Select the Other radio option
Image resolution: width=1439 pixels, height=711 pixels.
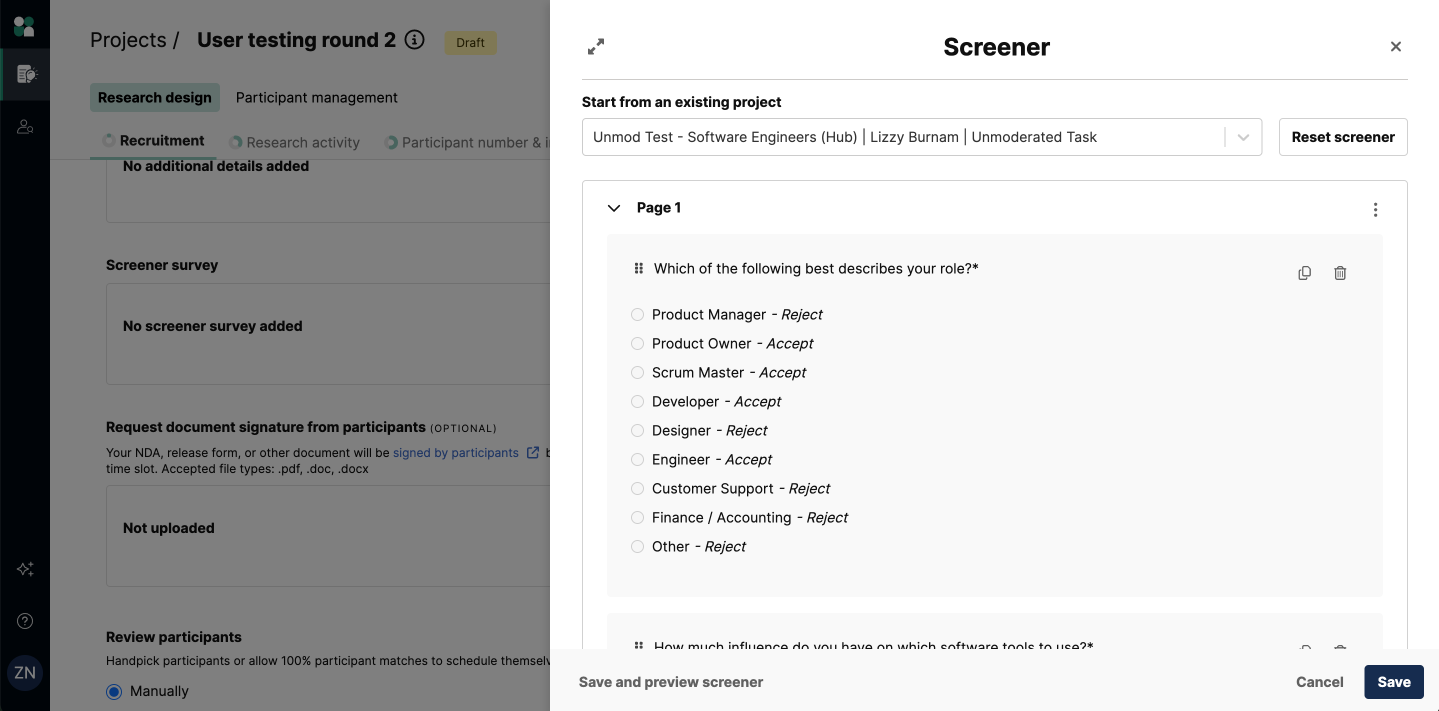coord(638,547)
